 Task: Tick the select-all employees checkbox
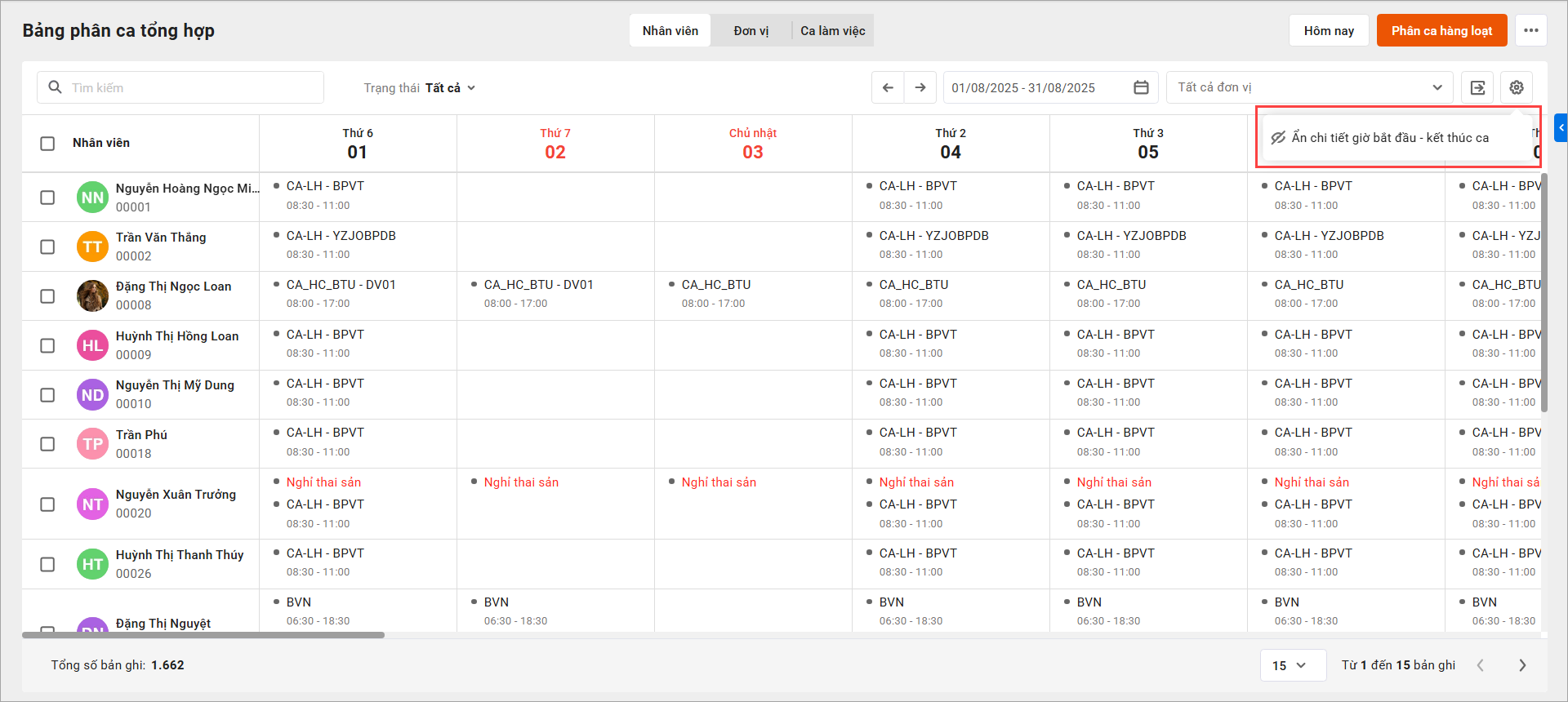47,144
